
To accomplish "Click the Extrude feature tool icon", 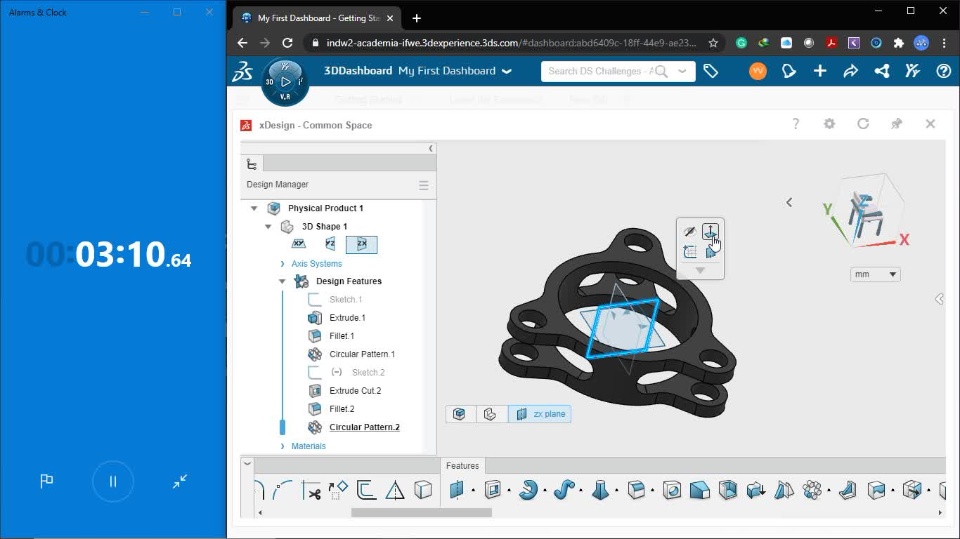I will 493,489.
